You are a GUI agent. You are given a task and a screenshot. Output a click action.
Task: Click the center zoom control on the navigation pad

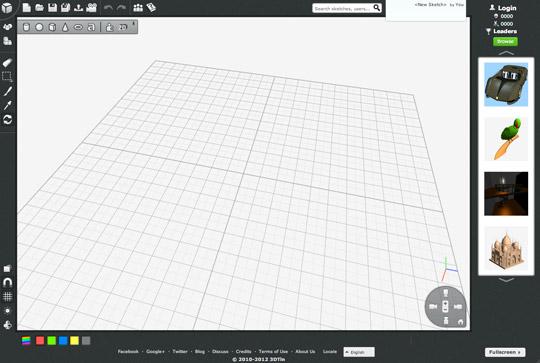click(445, 307)
